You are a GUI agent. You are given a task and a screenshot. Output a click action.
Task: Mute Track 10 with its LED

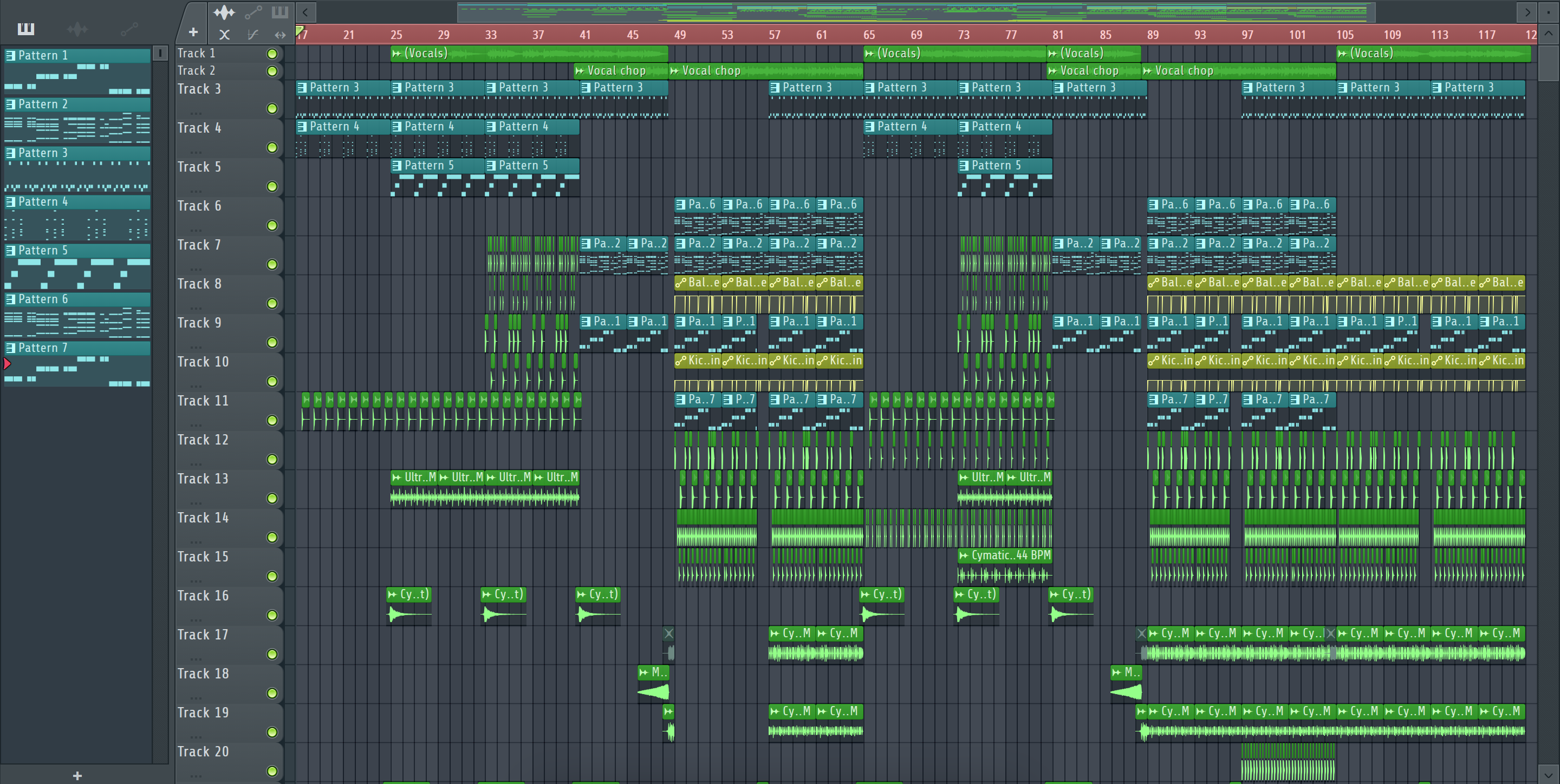(x=272, y=381)
